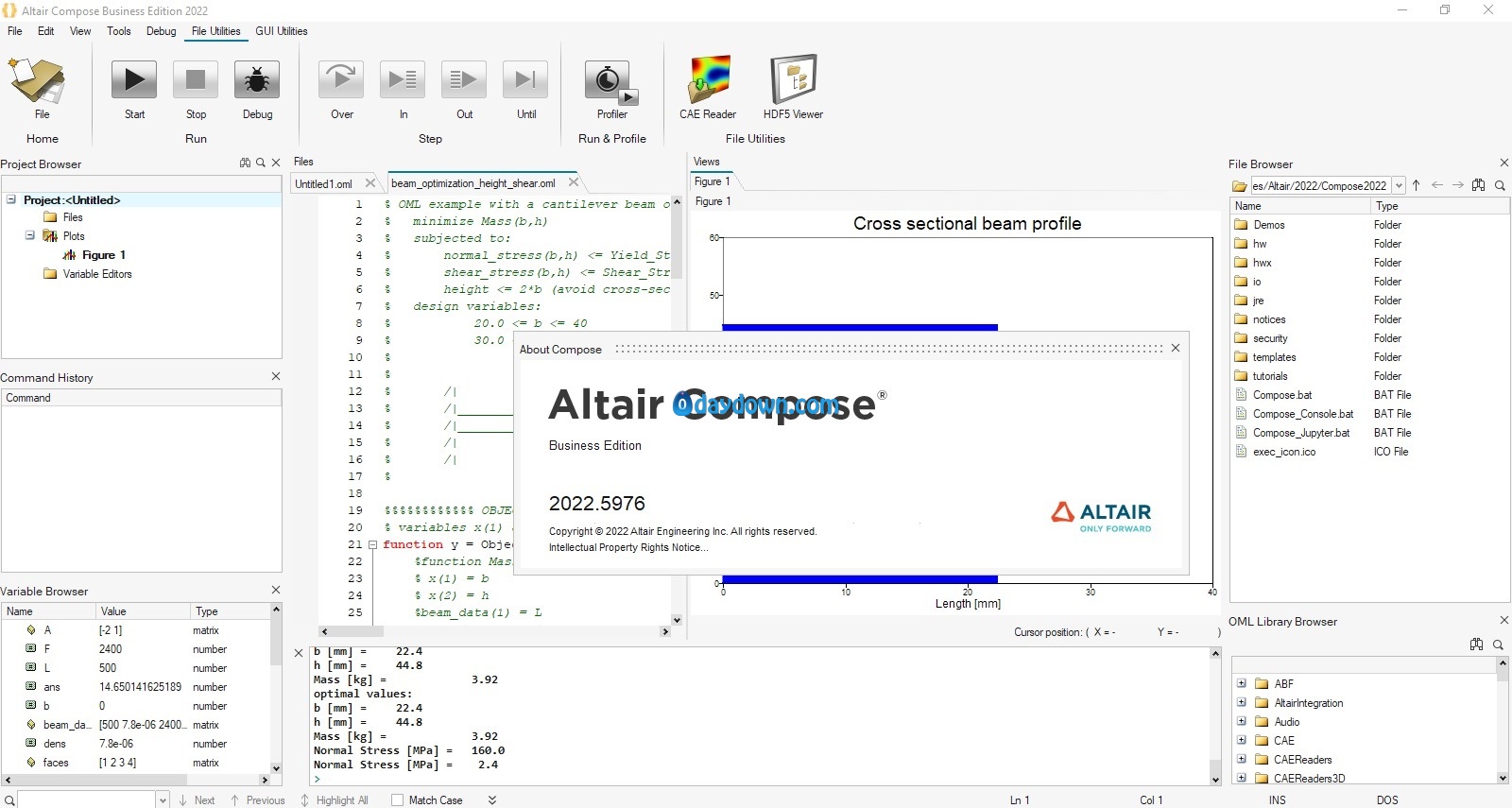Viewport: 1512px width, 808px height.
Task: Collapse the Project Untitled tree node
Action: tap(11, 199)
